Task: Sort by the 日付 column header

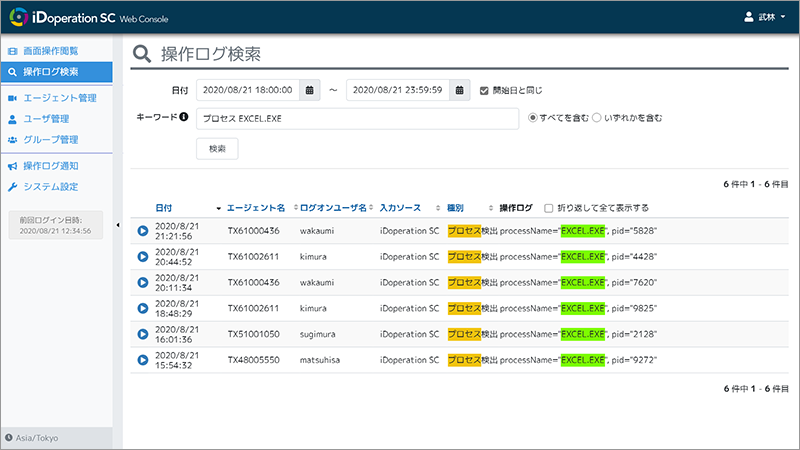Action: tap(164, 208)
